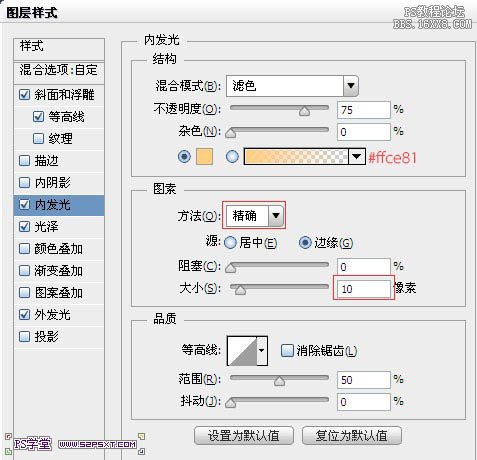The width and height of the screenshot is (477, 460).
Task: Click the orange glow color swatch
Action: coord(204,157)
